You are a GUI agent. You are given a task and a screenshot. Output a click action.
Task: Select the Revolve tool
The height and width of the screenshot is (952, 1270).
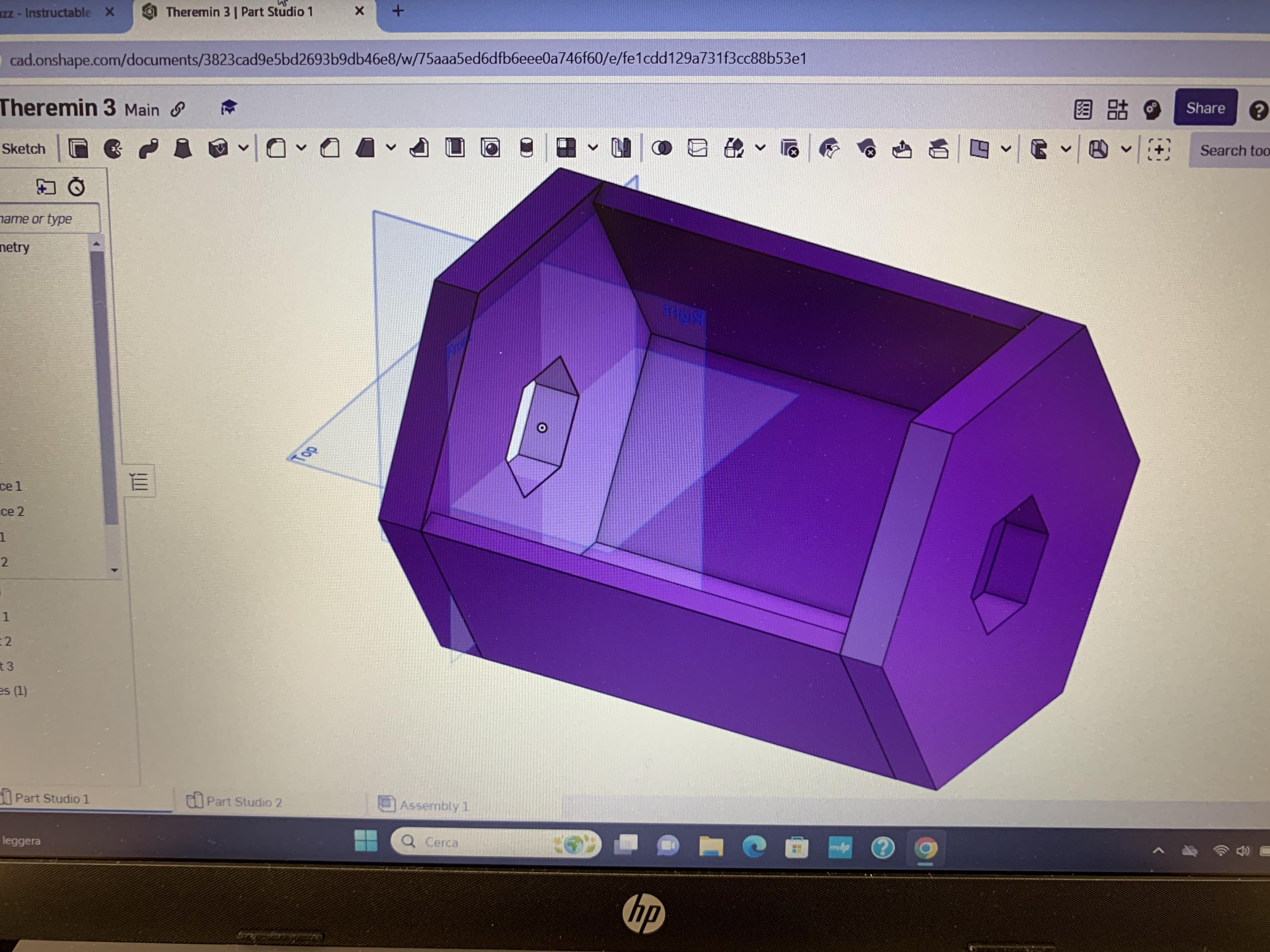[x=113, y=149]
